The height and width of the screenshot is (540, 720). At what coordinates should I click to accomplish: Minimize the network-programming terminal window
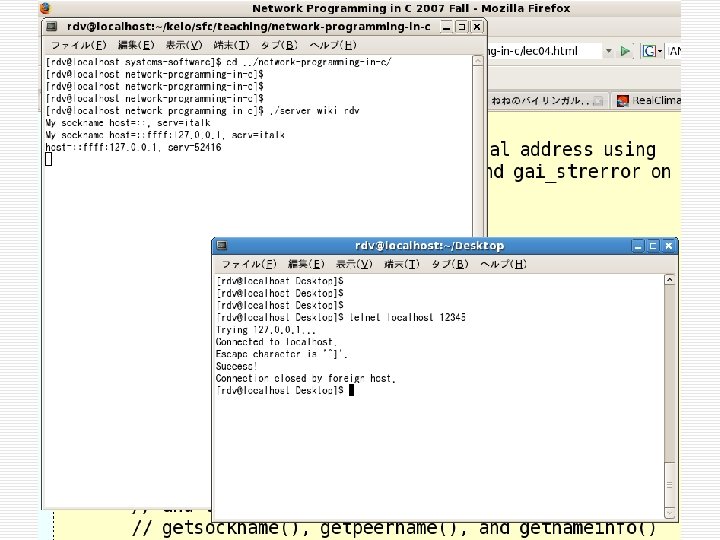pyautogui.click(x=446, y=27)
